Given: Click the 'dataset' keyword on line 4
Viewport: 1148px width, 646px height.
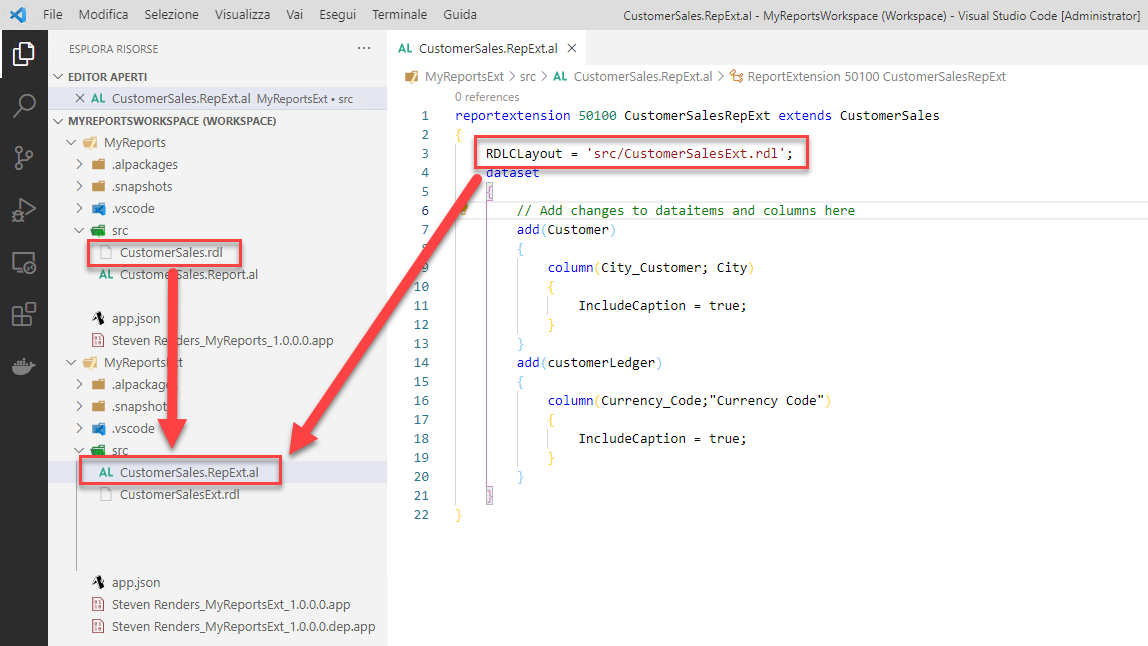Looking at the screenshot, I should point(512,173).
